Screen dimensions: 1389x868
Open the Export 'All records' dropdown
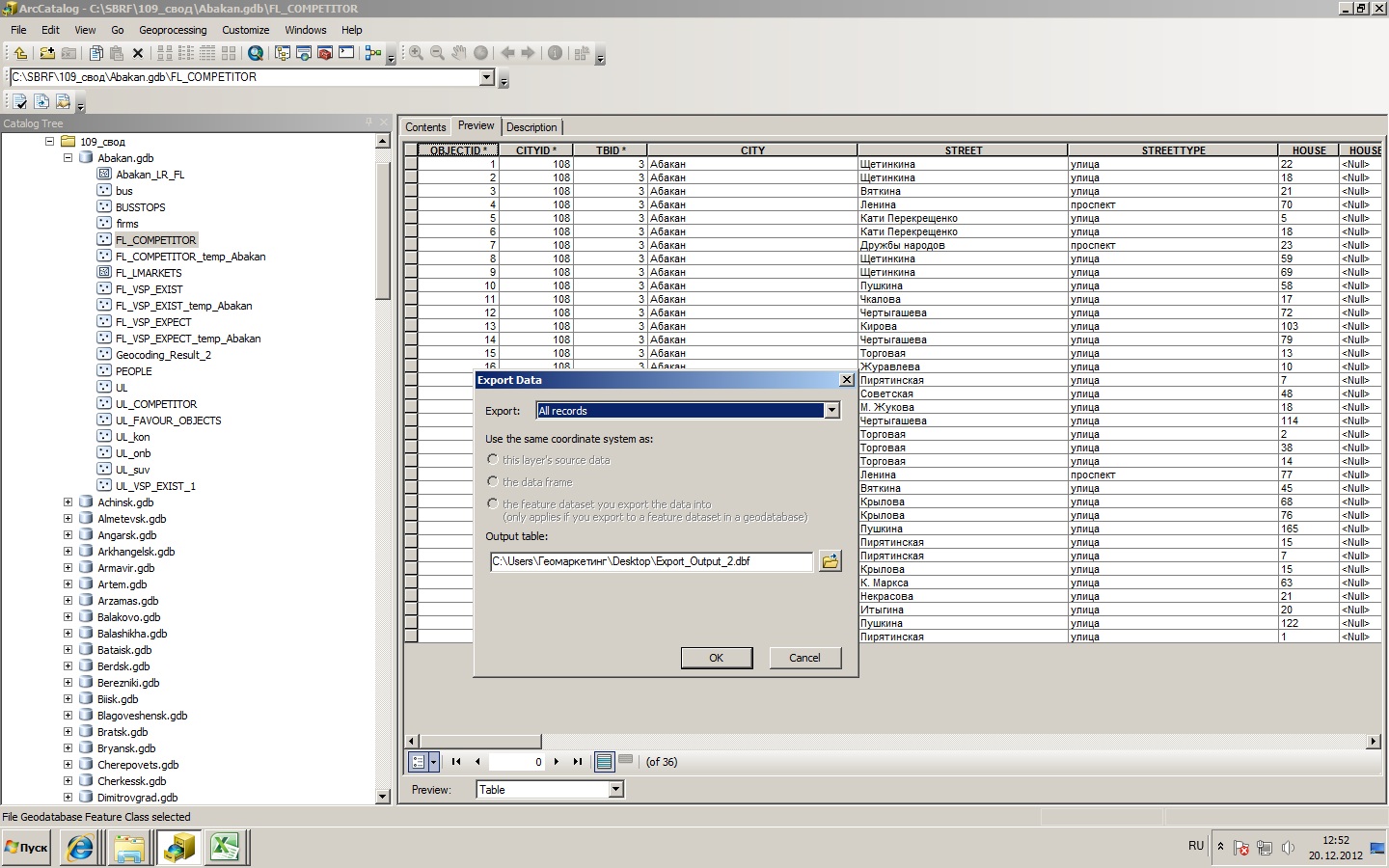coord(831,411)
